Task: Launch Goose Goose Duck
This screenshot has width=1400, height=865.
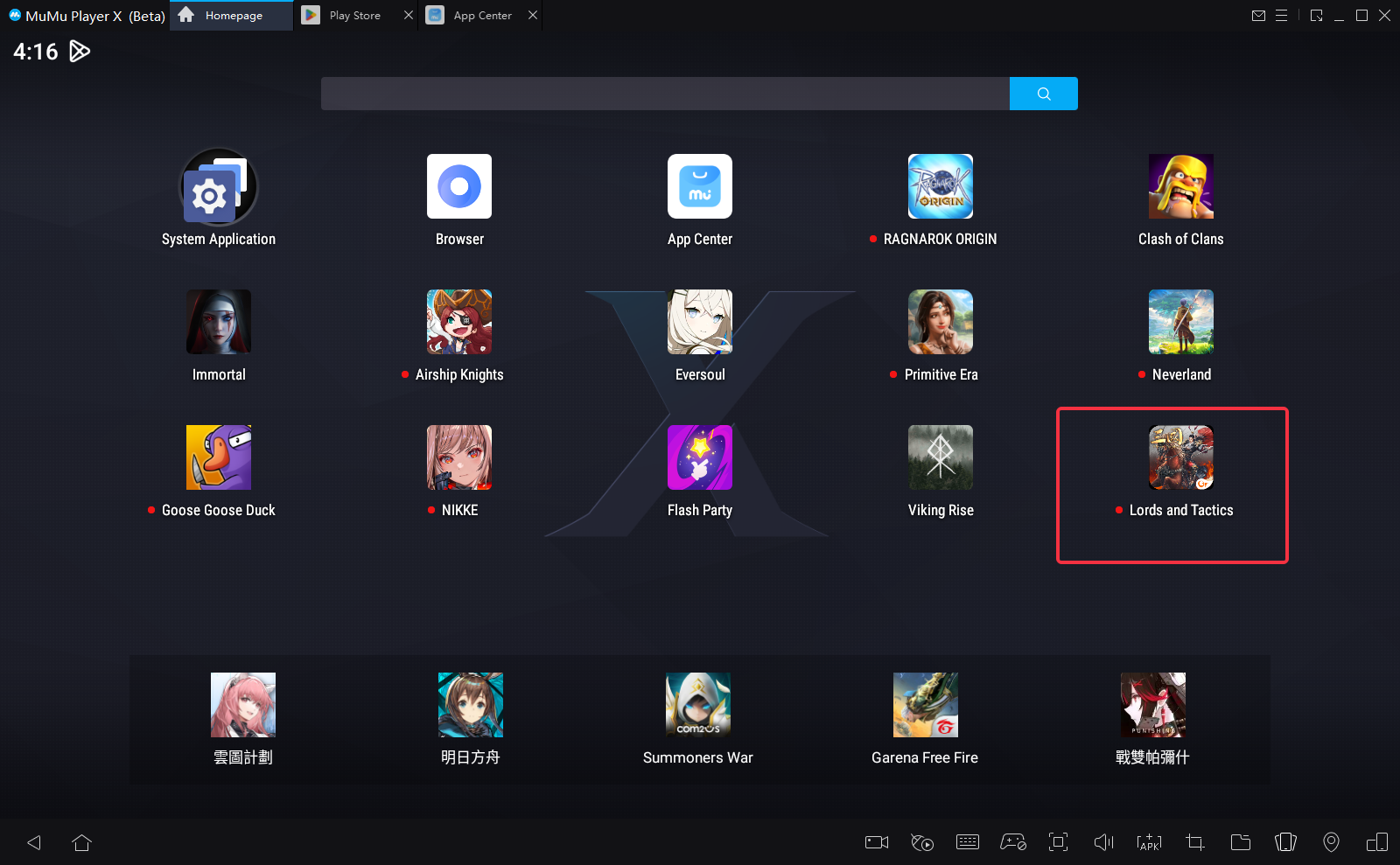Action: 219,457
